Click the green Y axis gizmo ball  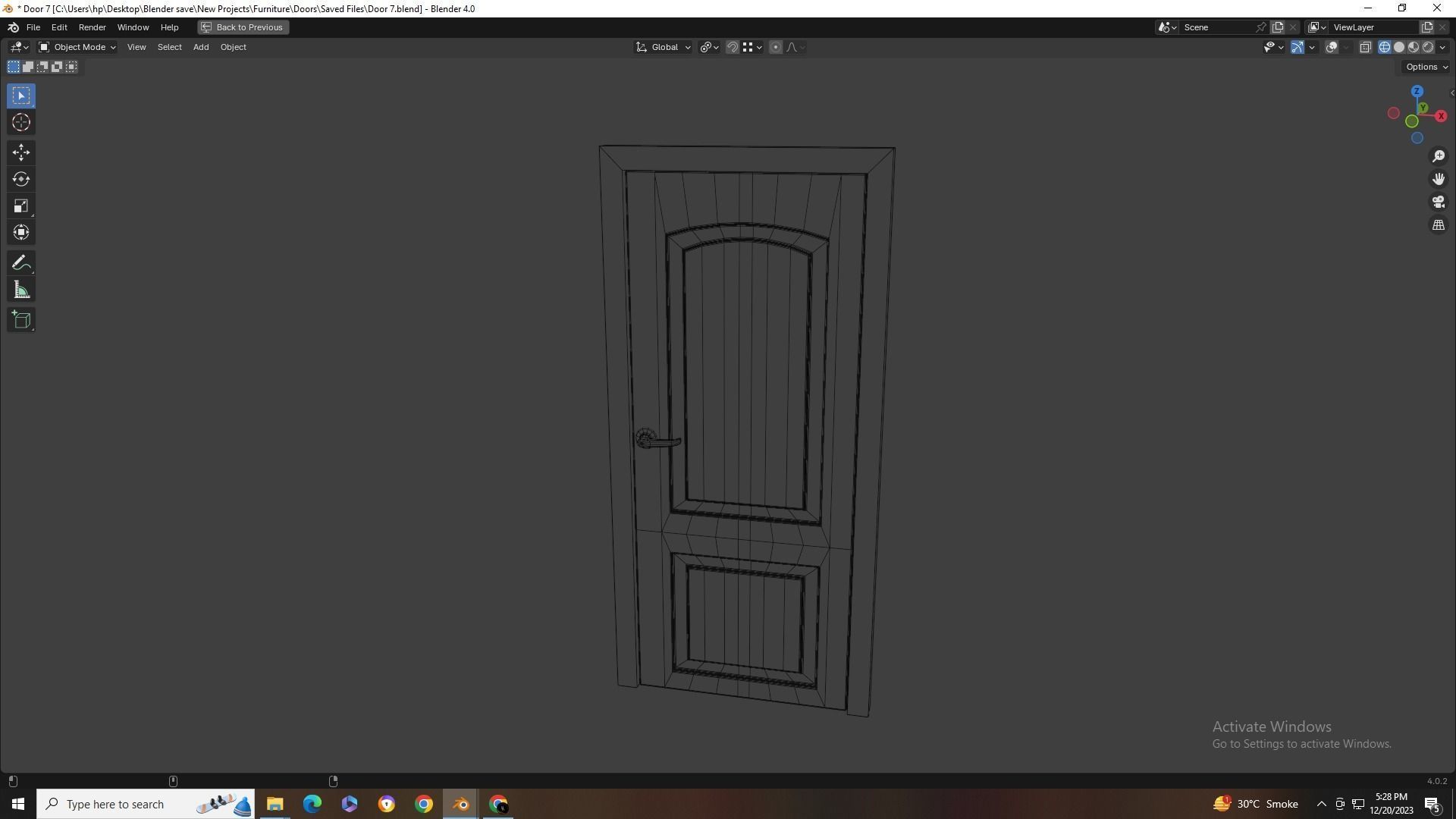coord(1423,108)
